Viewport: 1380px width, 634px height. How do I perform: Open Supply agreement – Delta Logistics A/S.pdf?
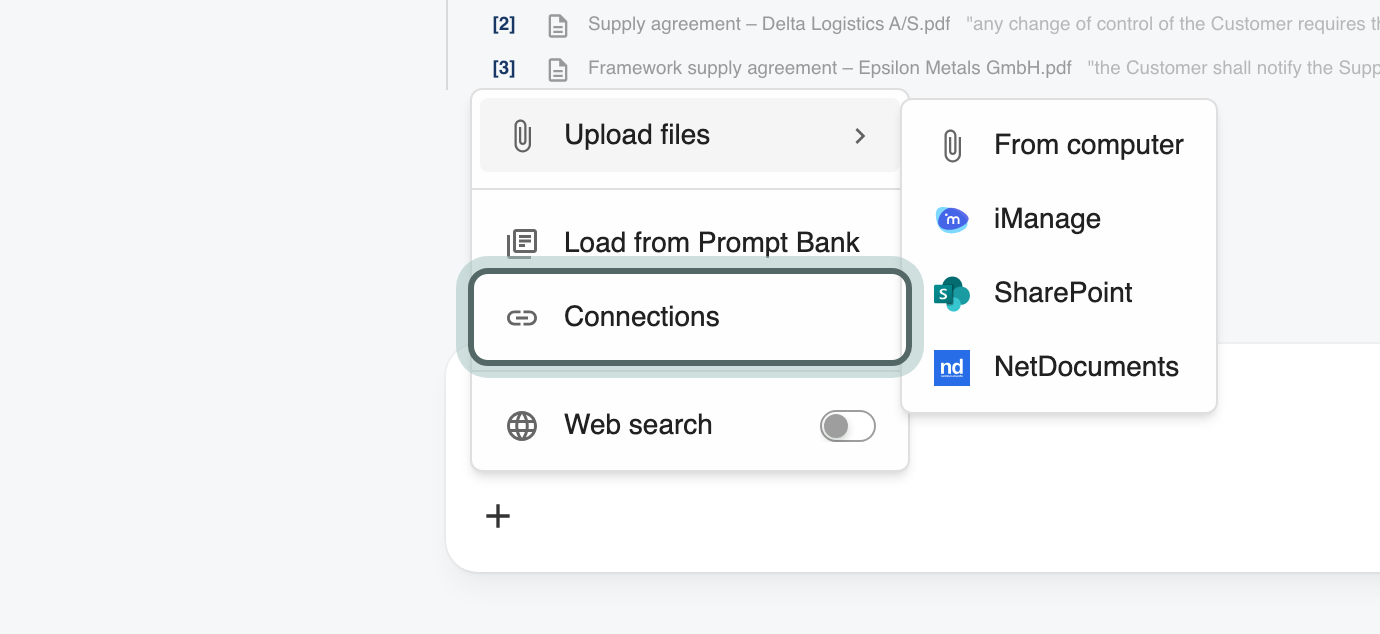(769, 24)
